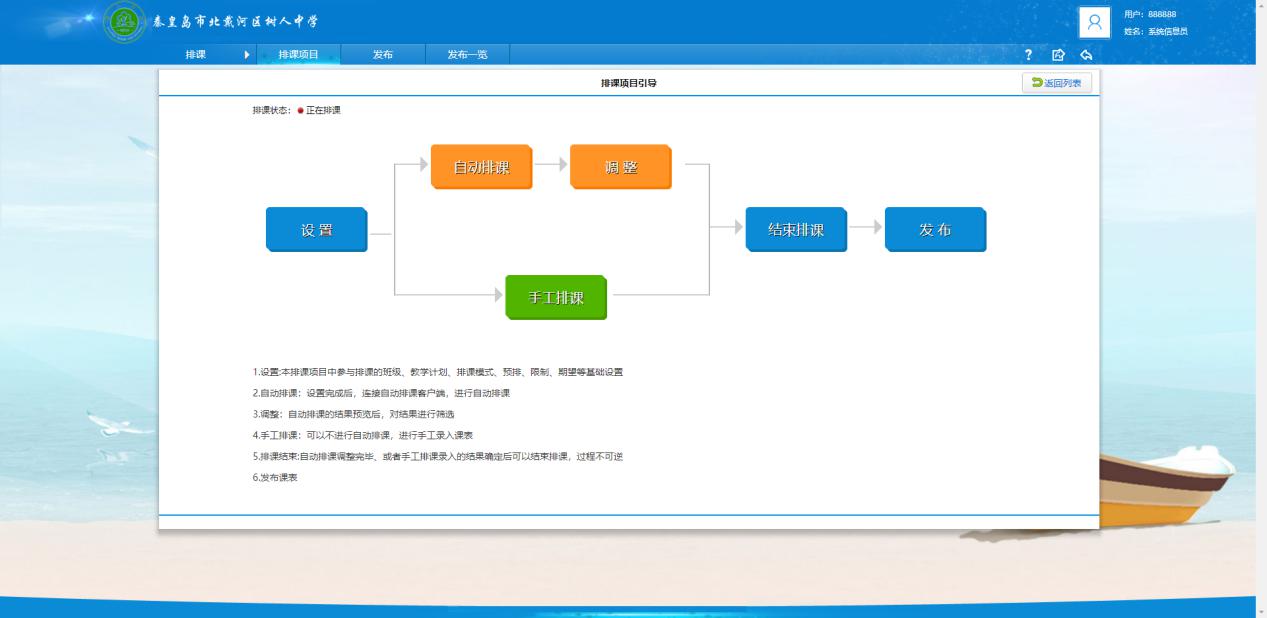The height and width of the screenshot is (618, 1267).
Task: Expand the 排课 menu arrow
Action: (x=247, y=55)
